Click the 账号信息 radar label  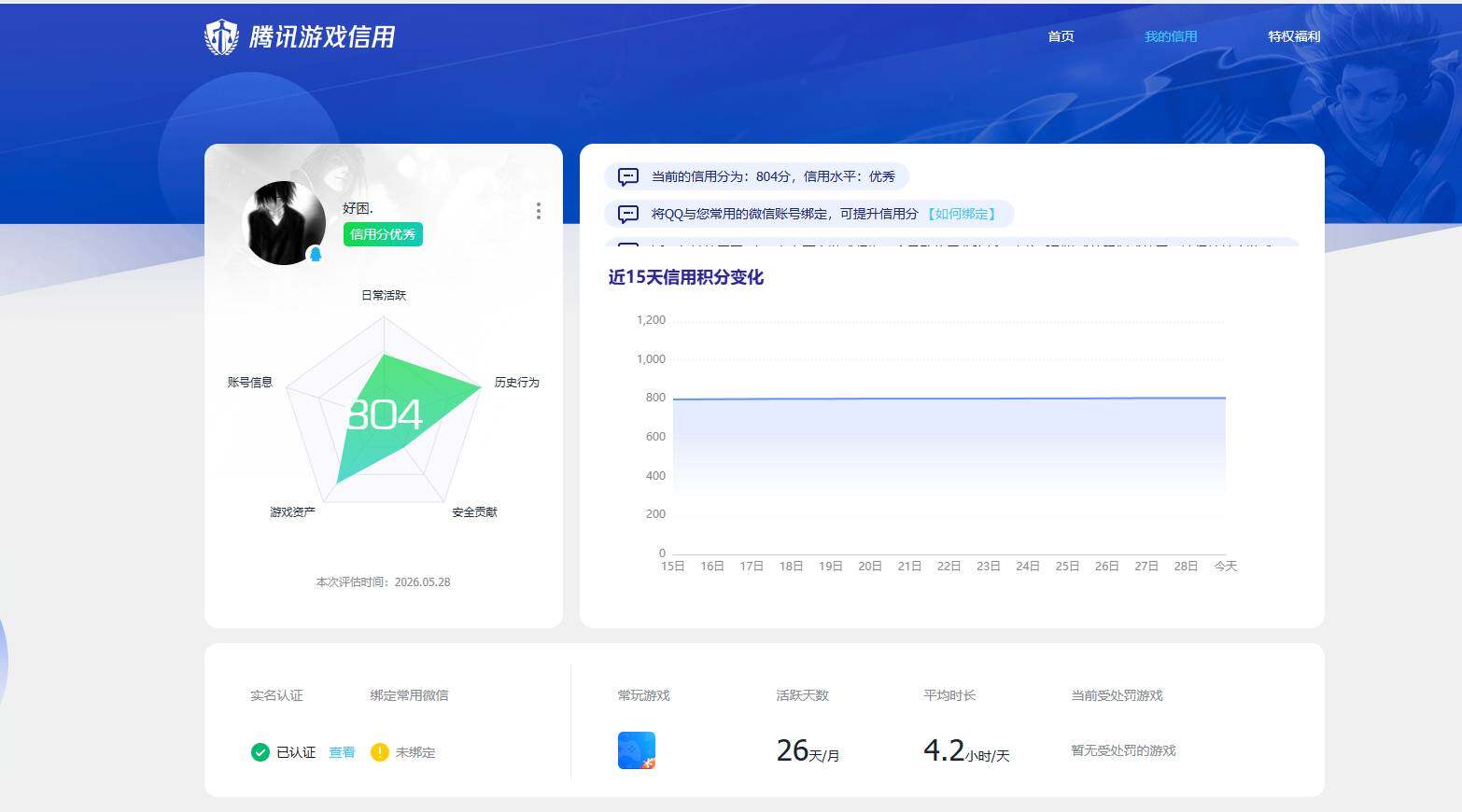pyautogui.click(x=250, y=382)
